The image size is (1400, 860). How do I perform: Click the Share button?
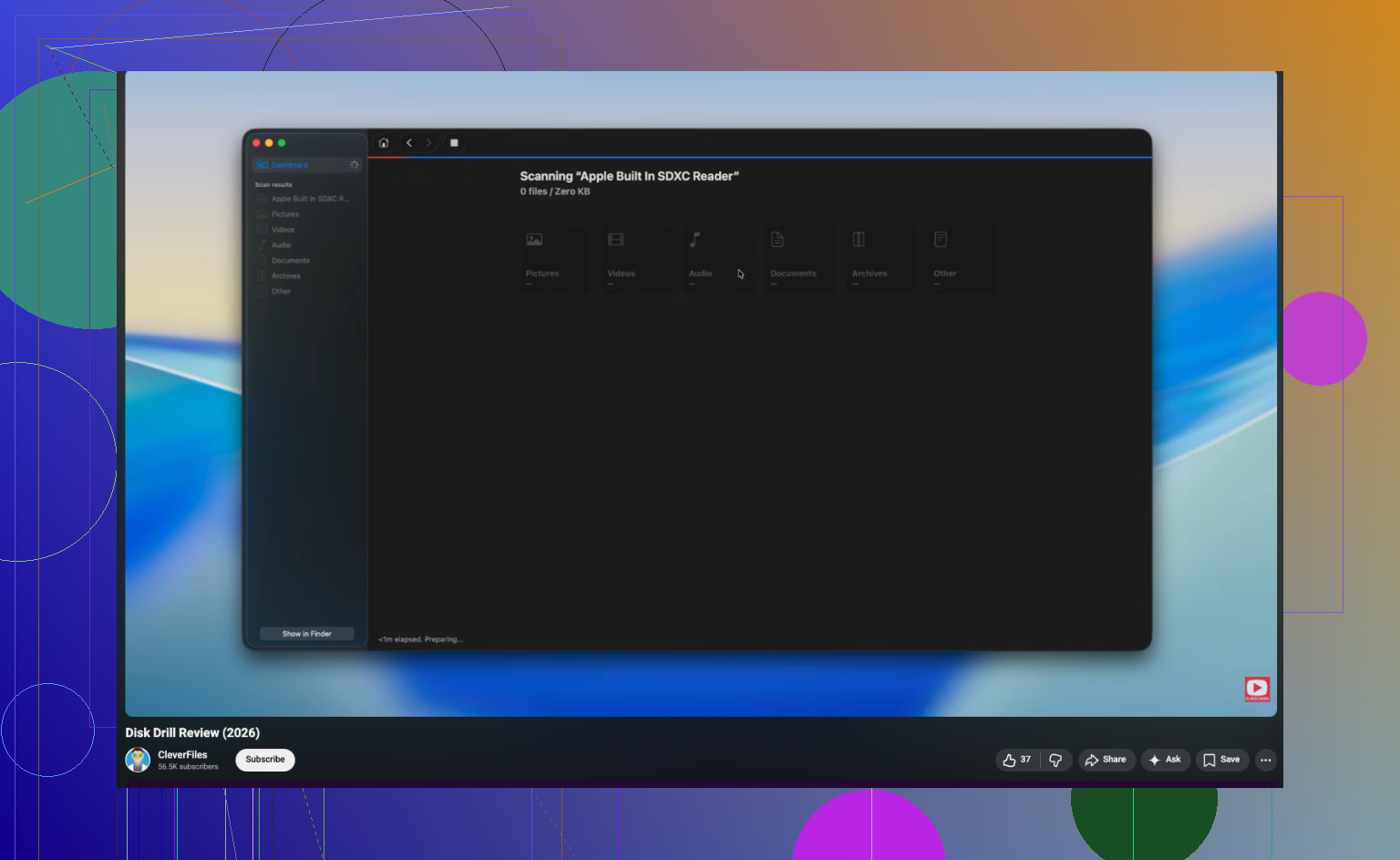coord(1107,760)
